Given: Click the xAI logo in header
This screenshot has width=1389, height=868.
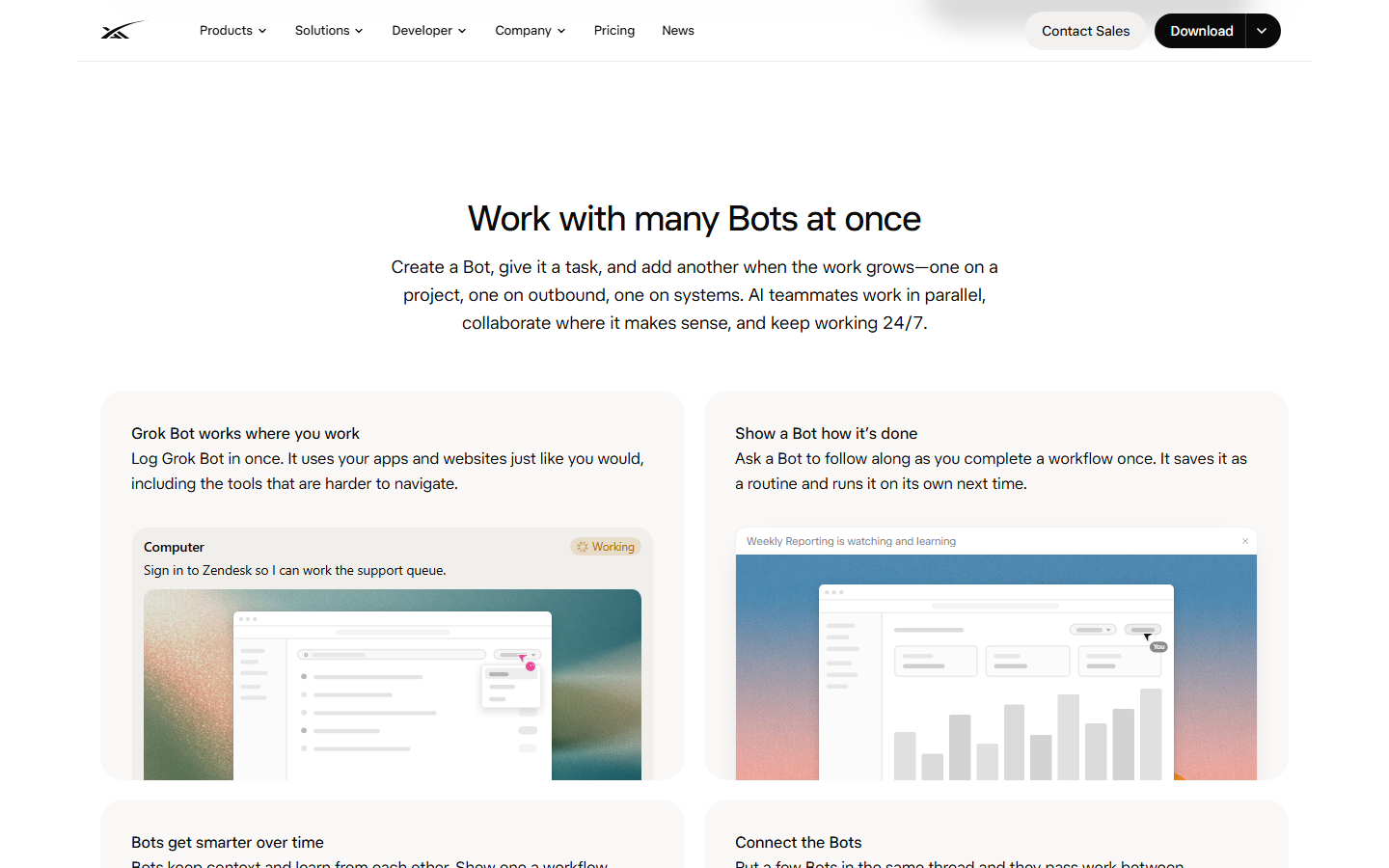Looking at the screenshot, I should coord(122,31).
